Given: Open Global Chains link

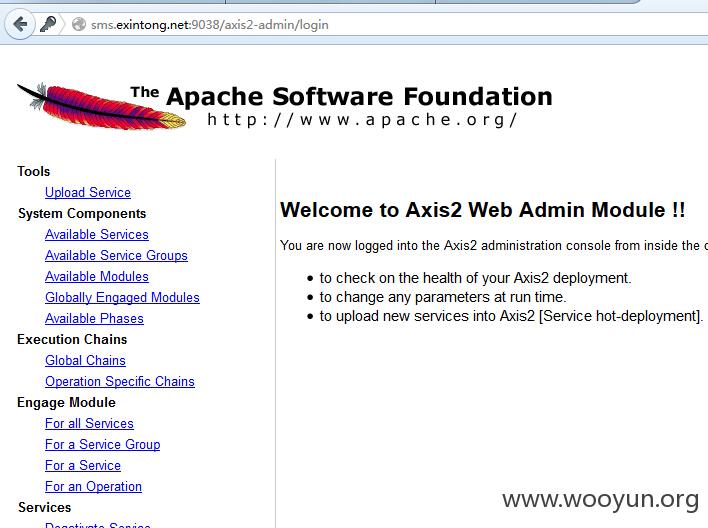Looking at the screenshot, I should click(x=85, y=360).
